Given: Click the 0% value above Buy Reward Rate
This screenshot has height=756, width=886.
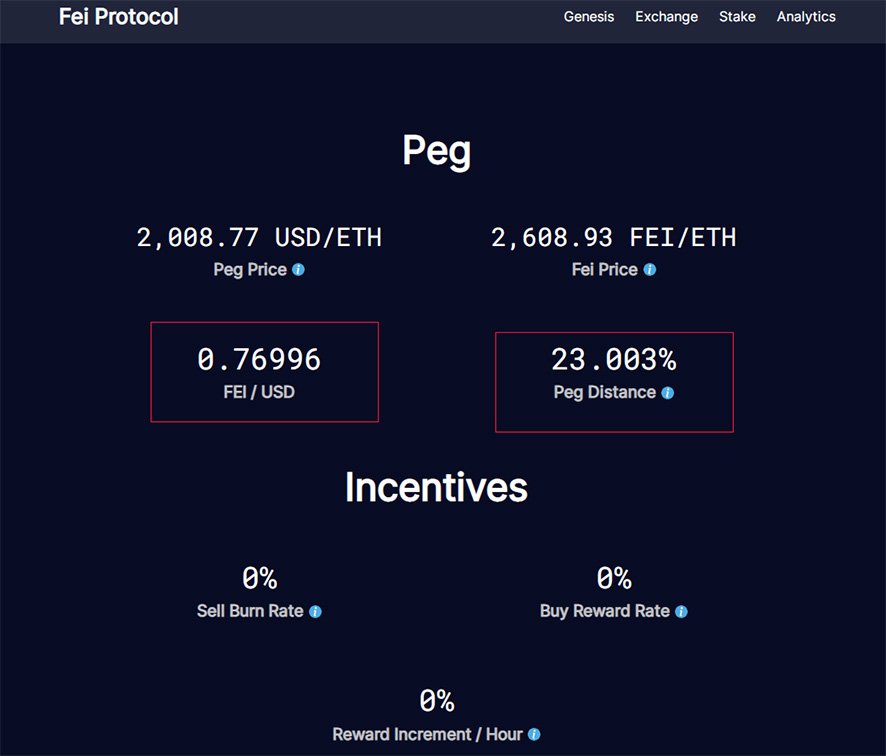Looking at the screenshot, I should pyautogui.click(x=613, y=578).
